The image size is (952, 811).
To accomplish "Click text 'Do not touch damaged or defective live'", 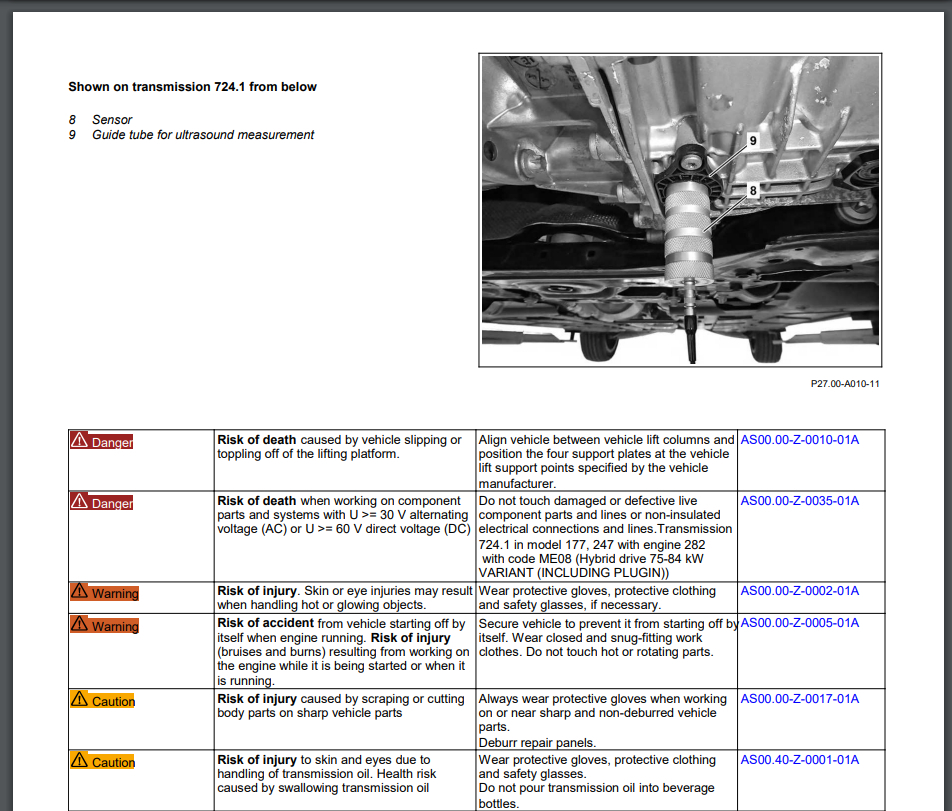I will [588, 501].
